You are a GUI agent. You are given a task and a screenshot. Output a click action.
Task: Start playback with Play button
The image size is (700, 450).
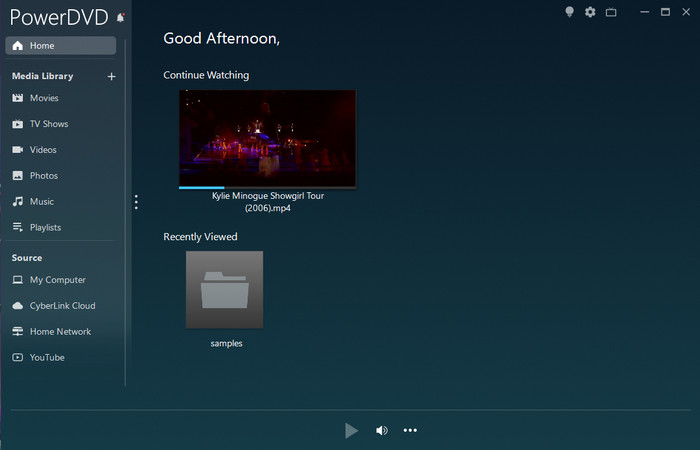point(351,430)
